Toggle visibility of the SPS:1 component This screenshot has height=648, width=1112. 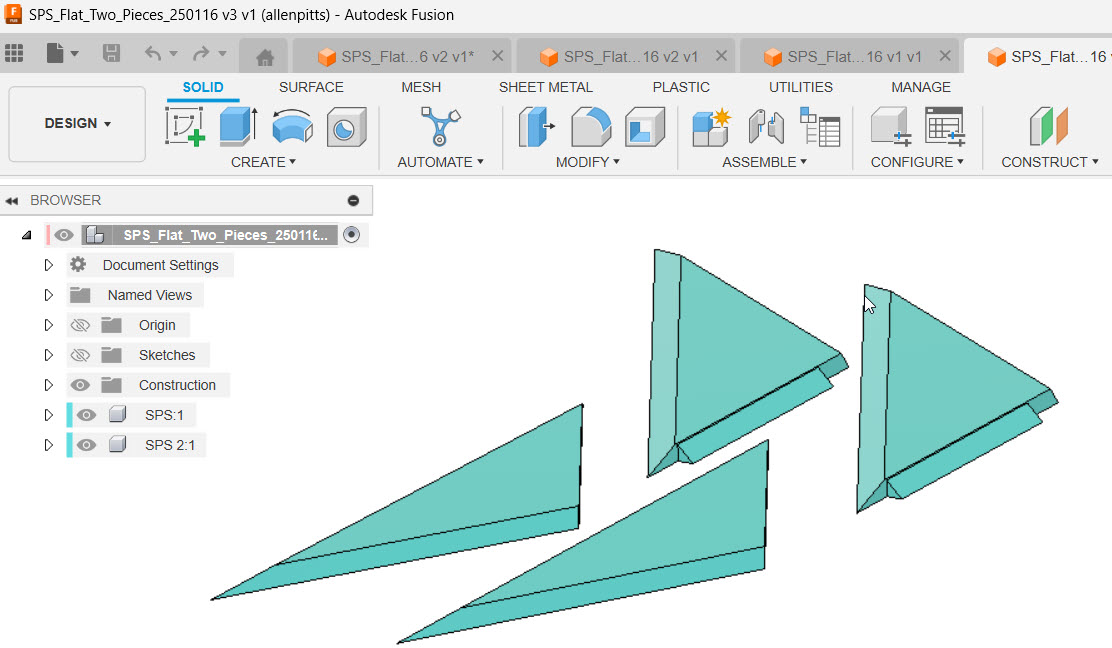[x=86, y=414]
